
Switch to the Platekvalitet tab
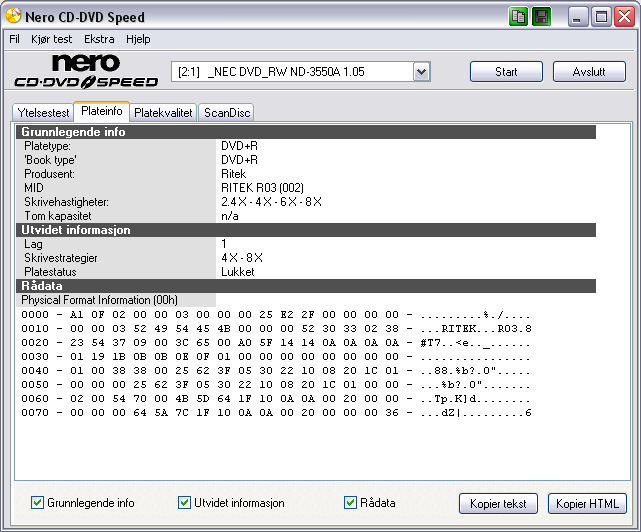pos(163,113)
